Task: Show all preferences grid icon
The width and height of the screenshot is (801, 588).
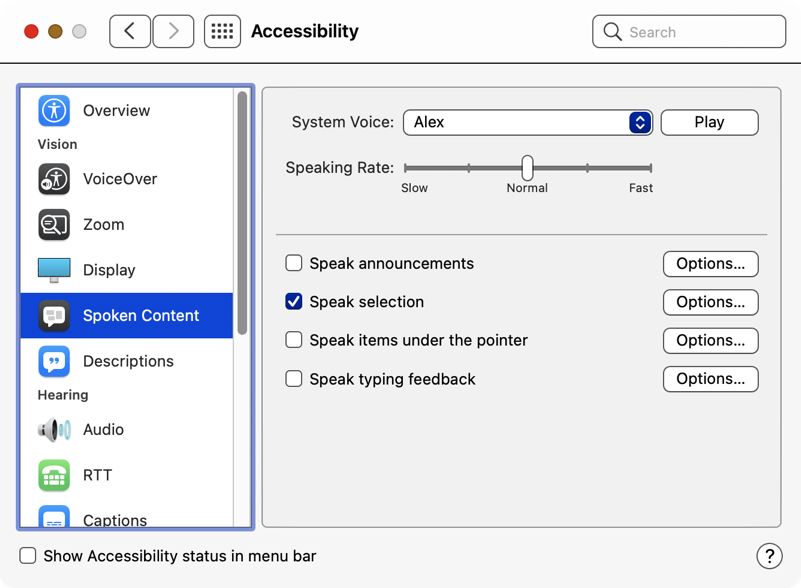Action: (x=222, y=32)
